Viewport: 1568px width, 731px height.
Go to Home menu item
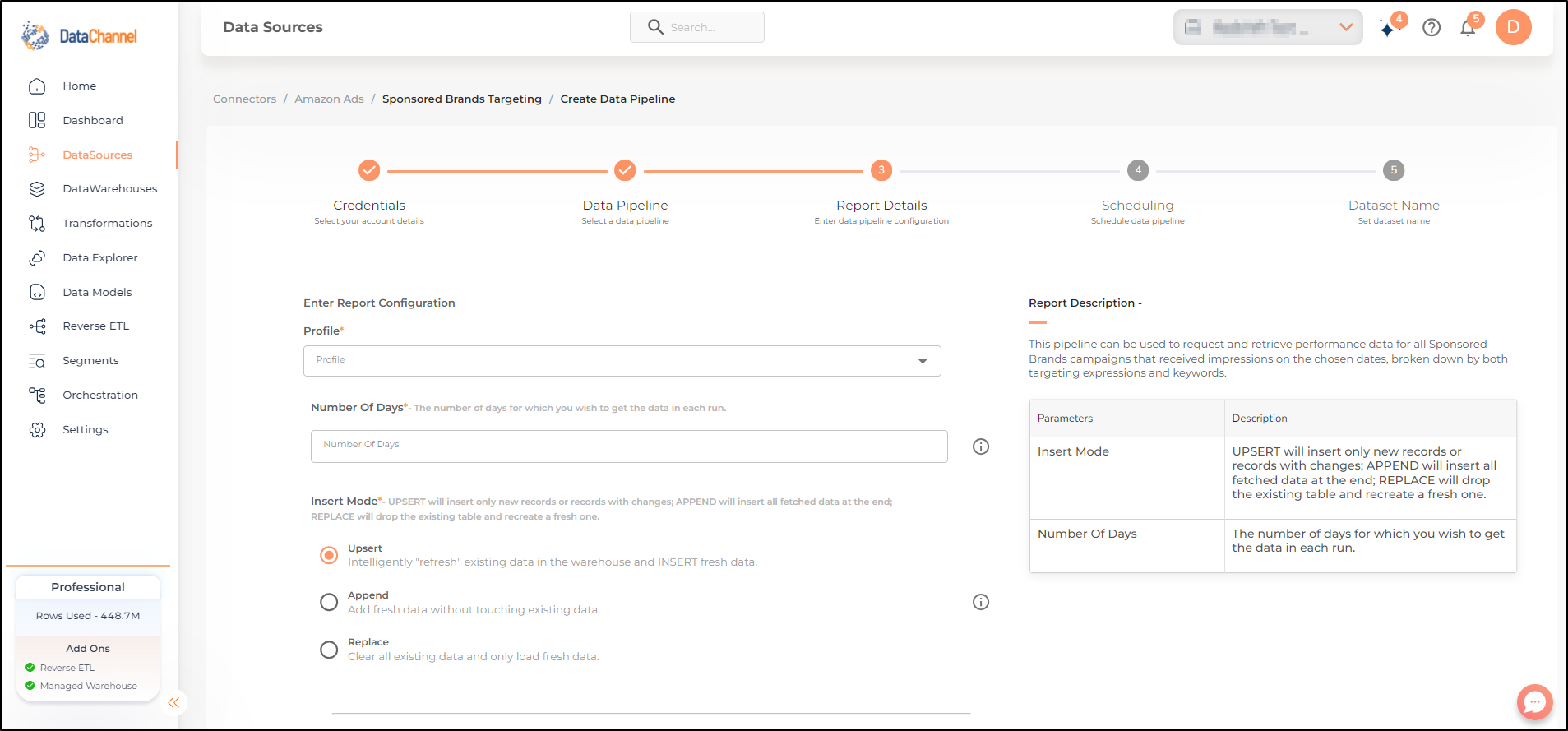click(x=80, y=86)
